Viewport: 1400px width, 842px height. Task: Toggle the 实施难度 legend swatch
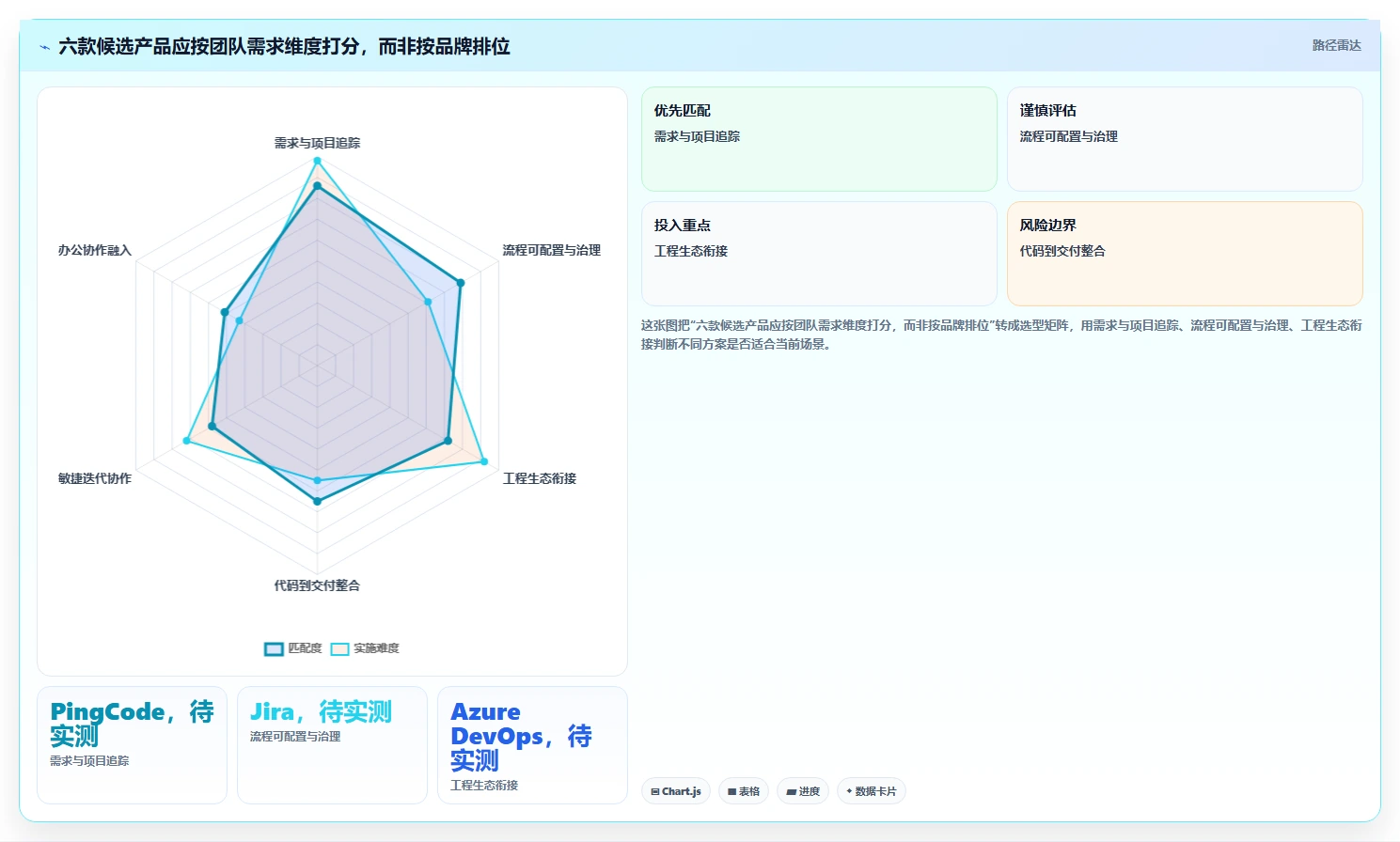pyautogui.click(x=339, y=648)
